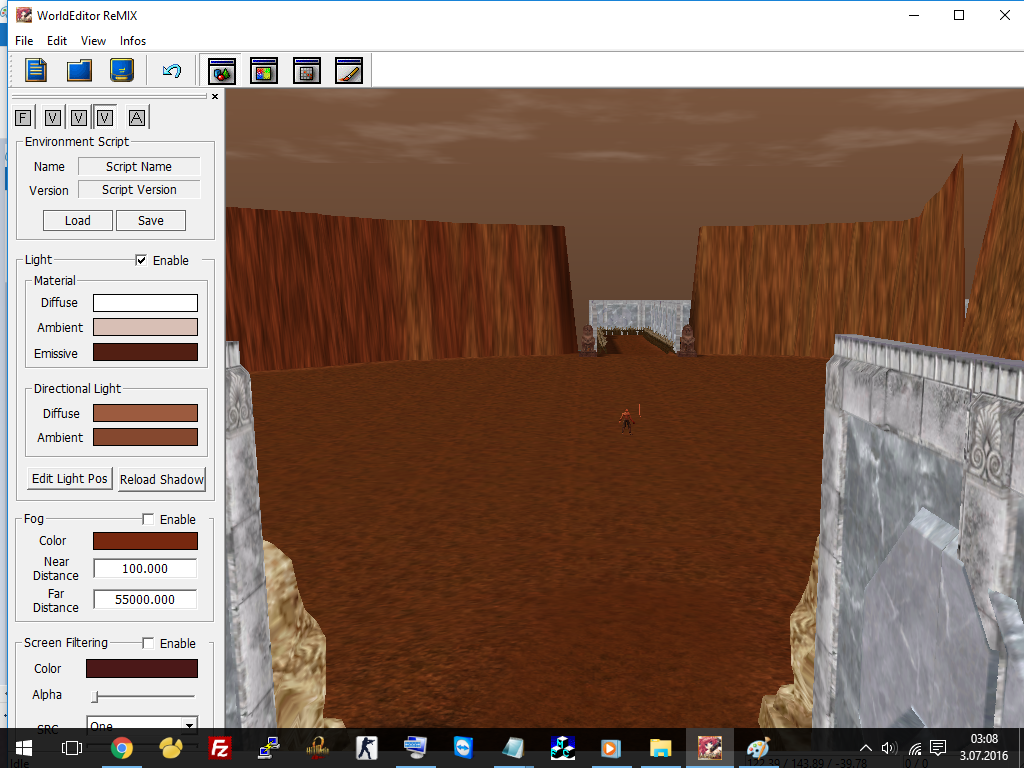
Task: Open the 3D objects window icon
Action: [x=221, y=71]
